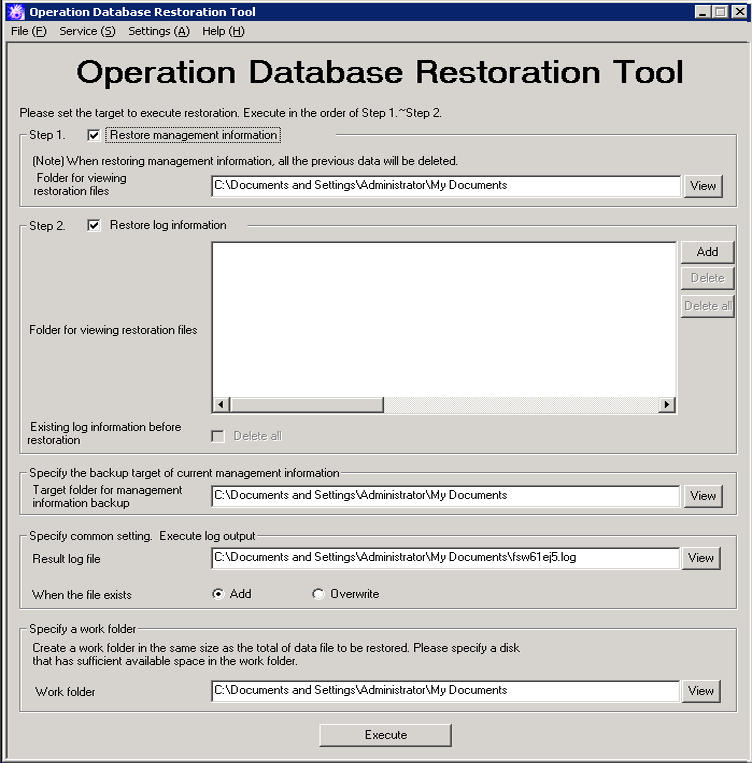Click the 'Restore management information' label text
Image resolution: width=752 pixels, height=763 pixels.
pyautogui.click(x=193, y=135)
